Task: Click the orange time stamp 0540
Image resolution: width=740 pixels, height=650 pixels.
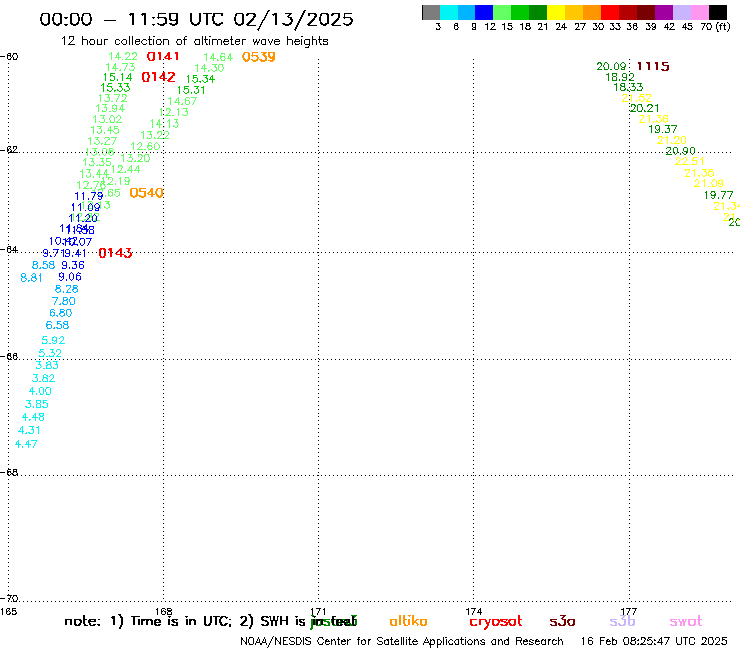Action: pyautogui.click(x=146, y=193)
